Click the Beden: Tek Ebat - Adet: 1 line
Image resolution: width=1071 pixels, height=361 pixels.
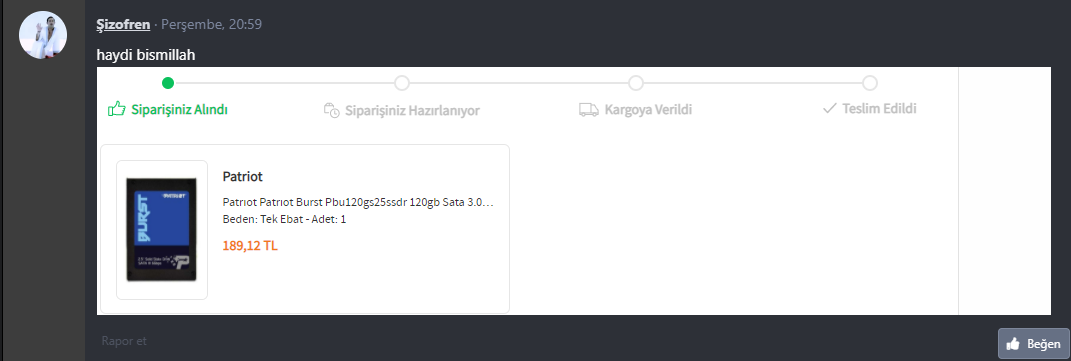pyautogui.click(x=285, y=220)
